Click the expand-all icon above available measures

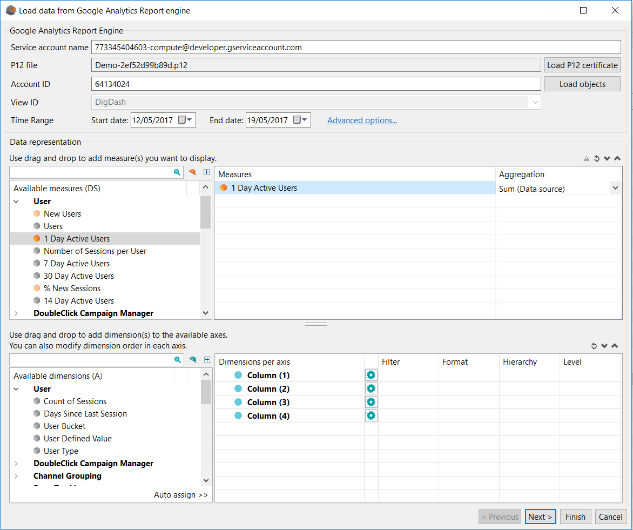pyautogui.click(x=207, y=172)
